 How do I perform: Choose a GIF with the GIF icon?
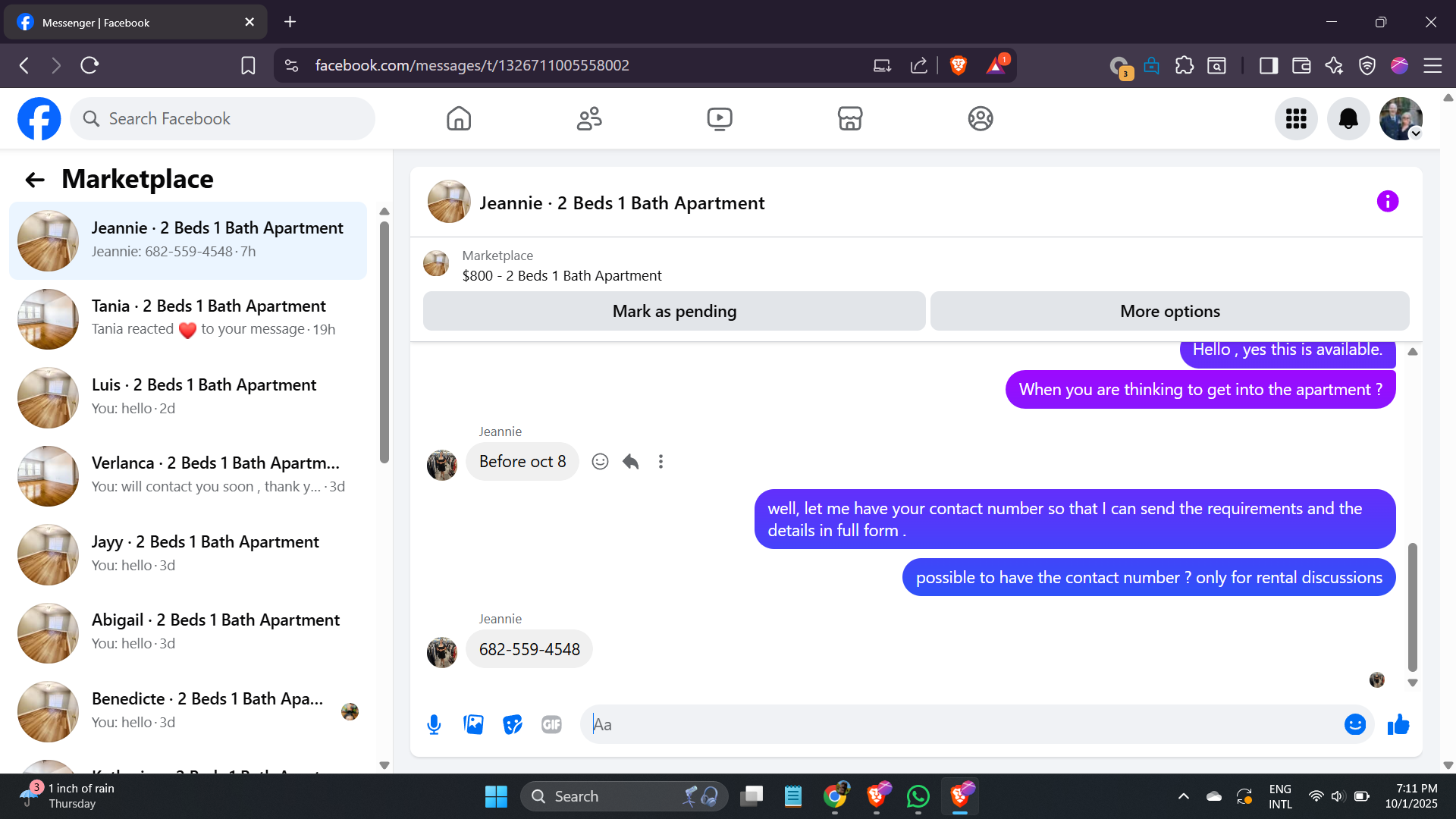pos(552,725)
